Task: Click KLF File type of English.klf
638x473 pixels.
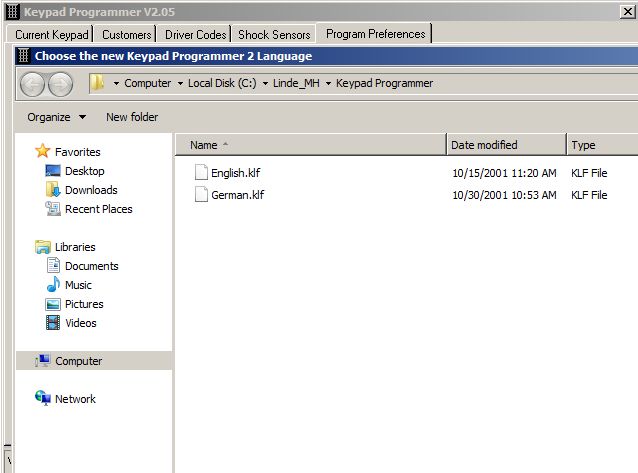Action: click(589, 173)
